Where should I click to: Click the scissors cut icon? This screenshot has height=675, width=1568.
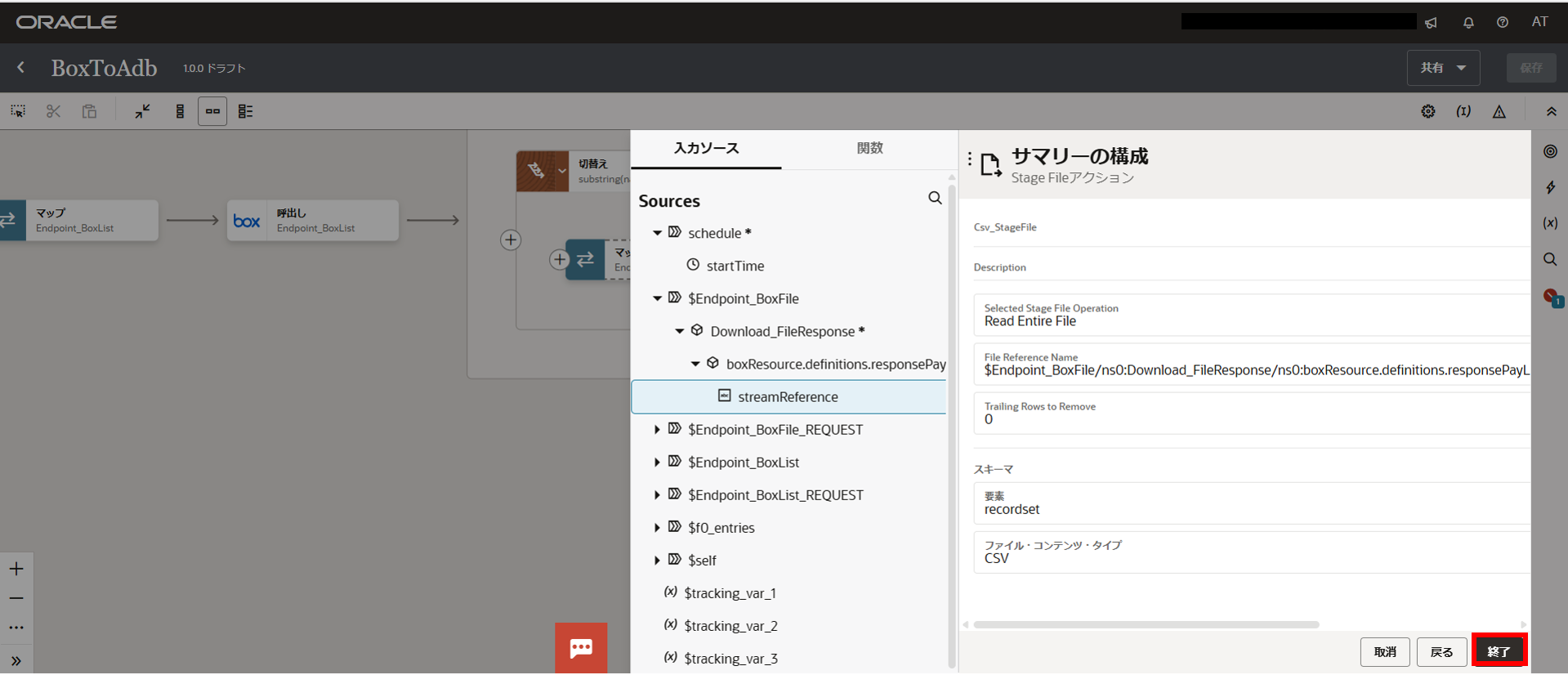tap(54, 111)
